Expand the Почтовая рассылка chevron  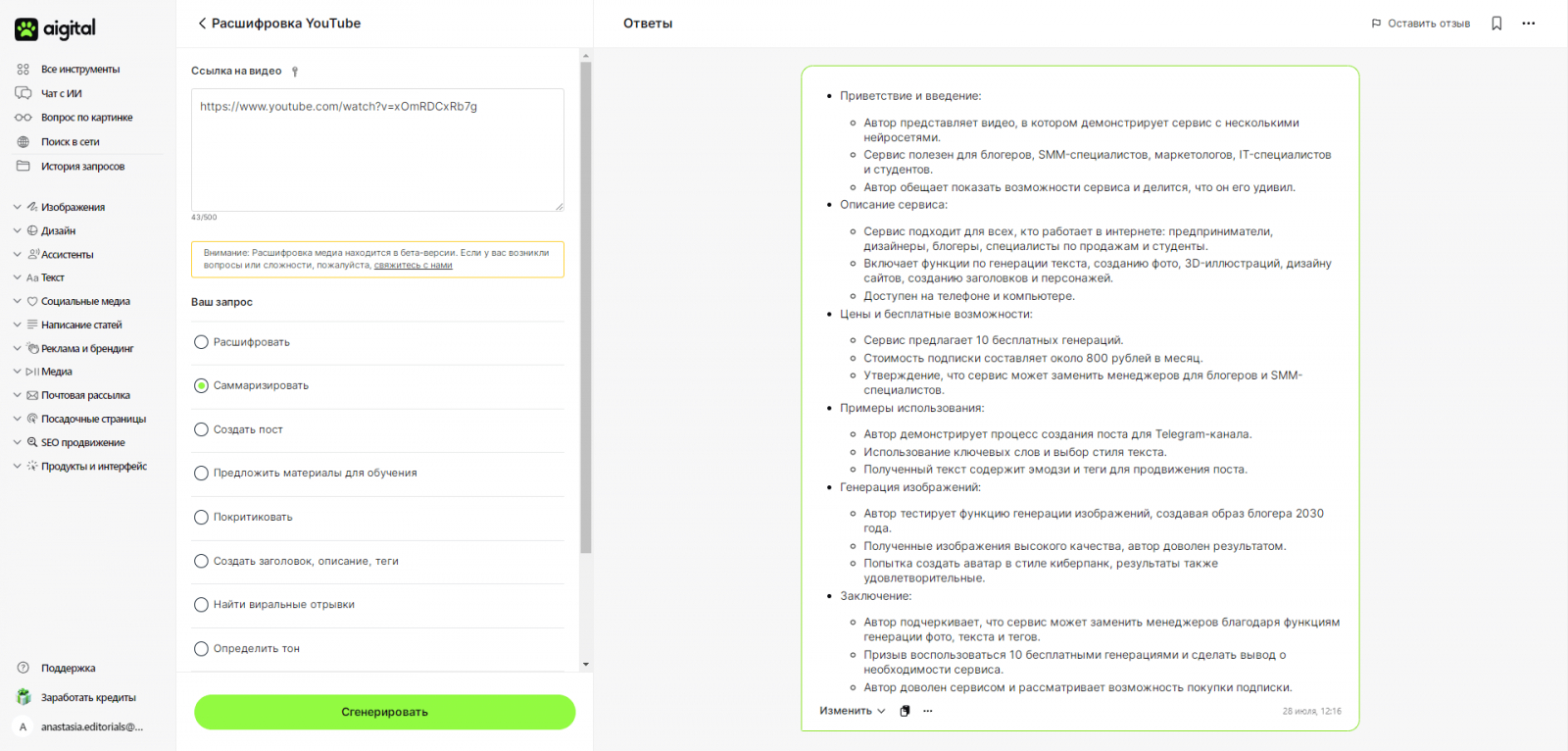click(x=17, y=395)
